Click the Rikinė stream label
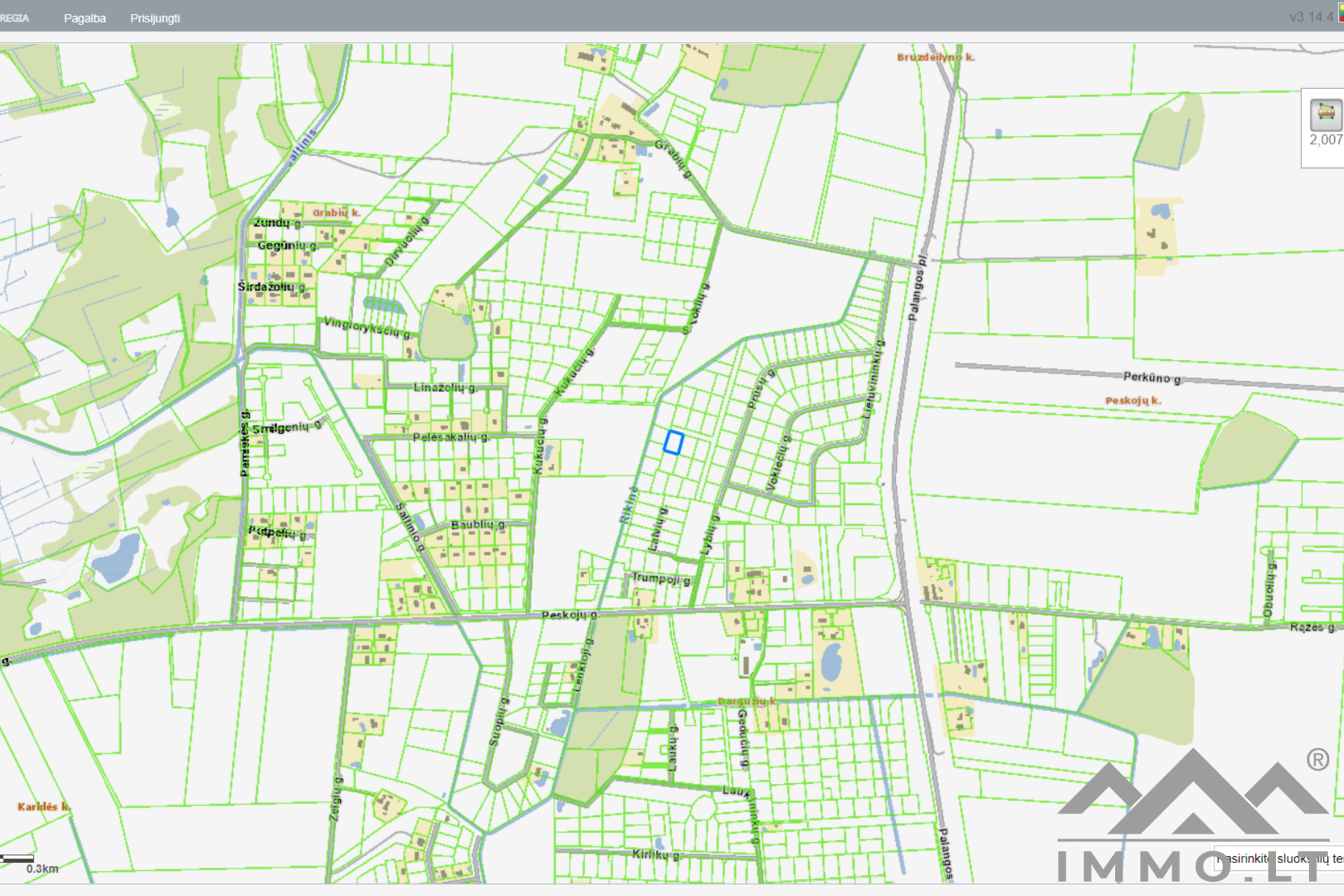1344x896 pixels. pos(629,505)
